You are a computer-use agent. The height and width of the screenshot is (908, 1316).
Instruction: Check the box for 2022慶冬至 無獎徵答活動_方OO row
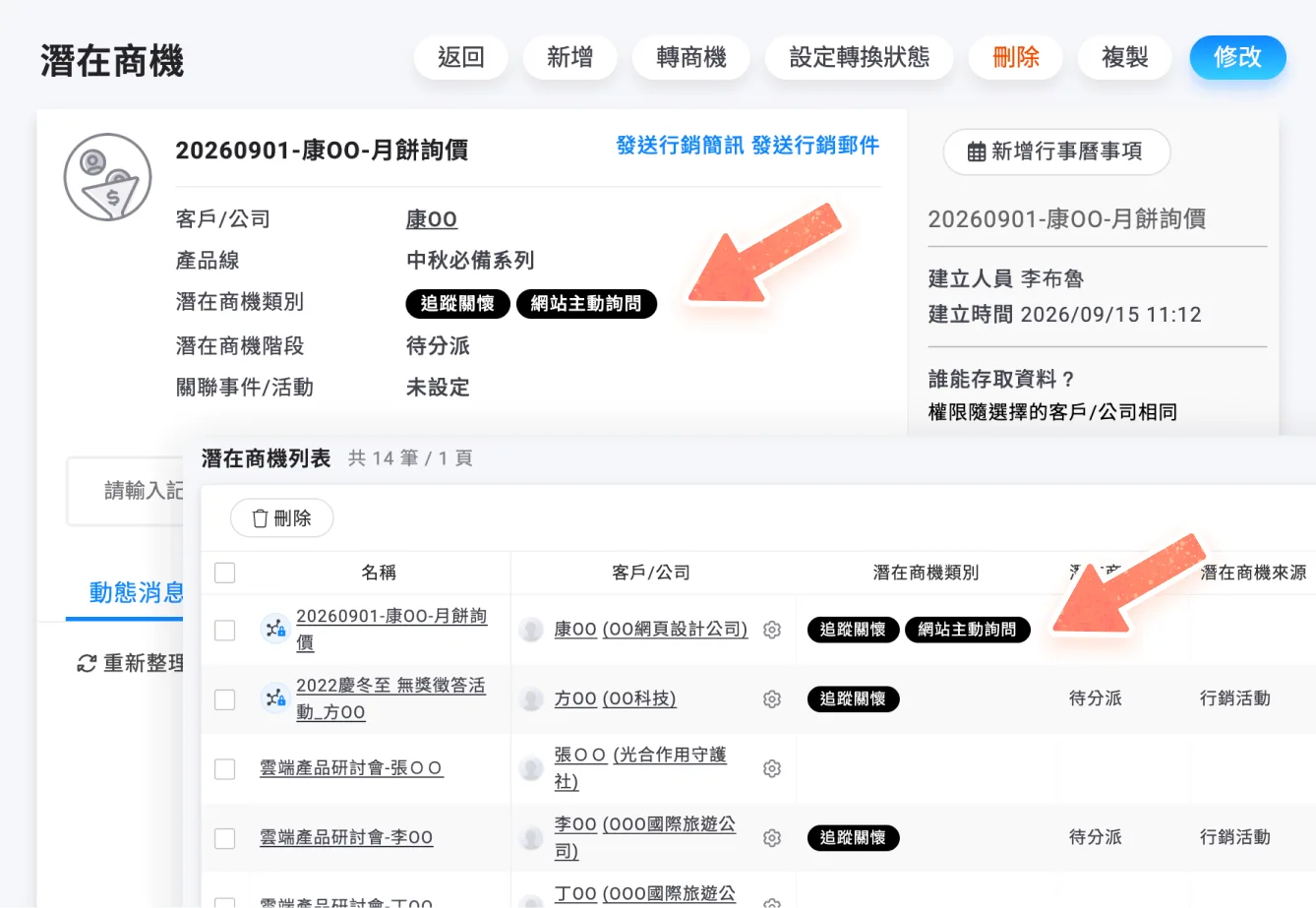[225, 699]
